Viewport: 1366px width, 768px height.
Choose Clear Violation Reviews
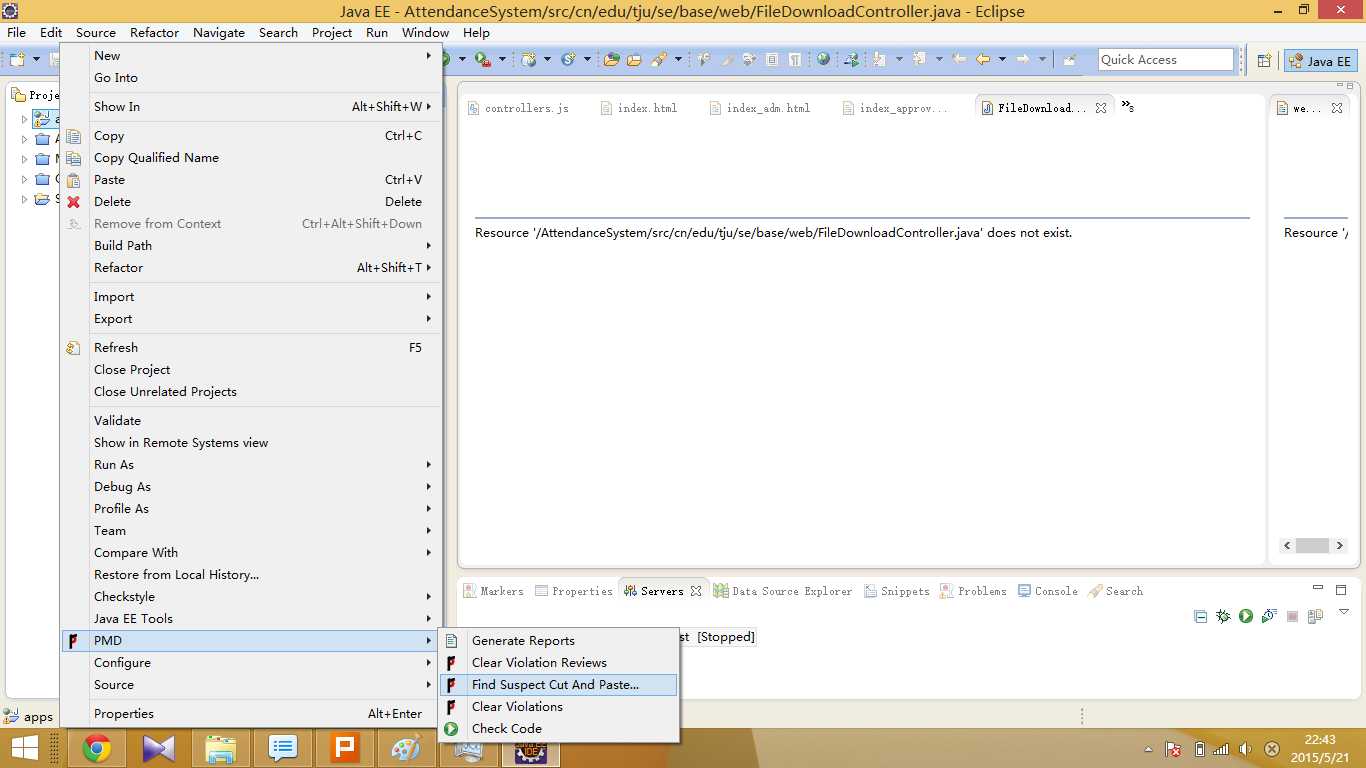559,663
